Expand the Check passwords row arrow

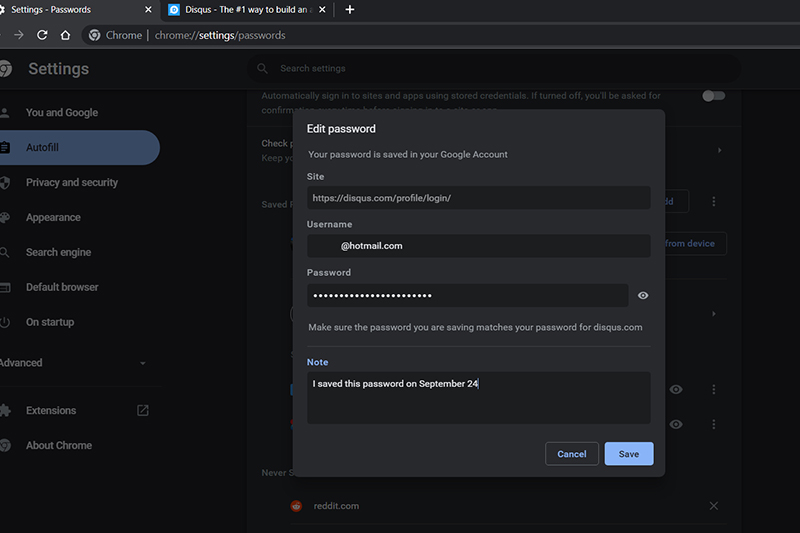tap(719, 150)
